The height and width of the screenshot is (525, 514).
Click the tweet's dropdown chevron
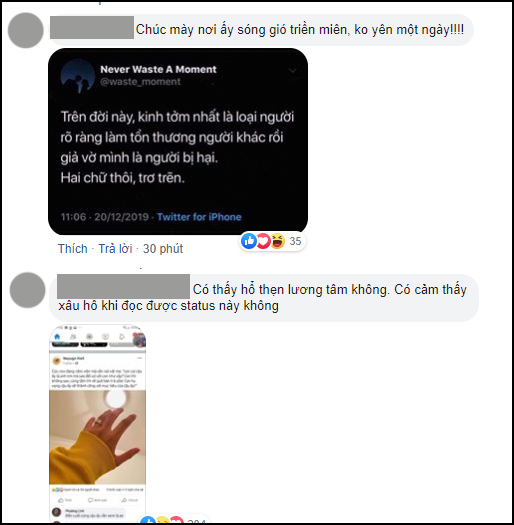(293, 70)
